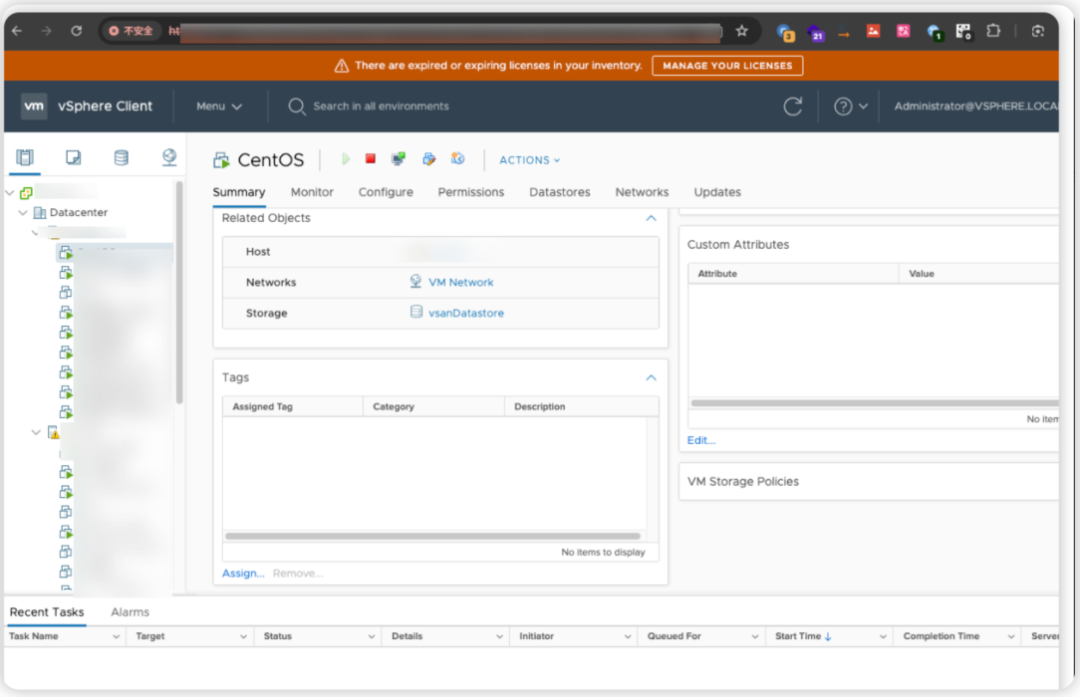Click the Custom Attributes horizontal scrollbar
Screen dimensions: 1080x697
tap(875, 404)
